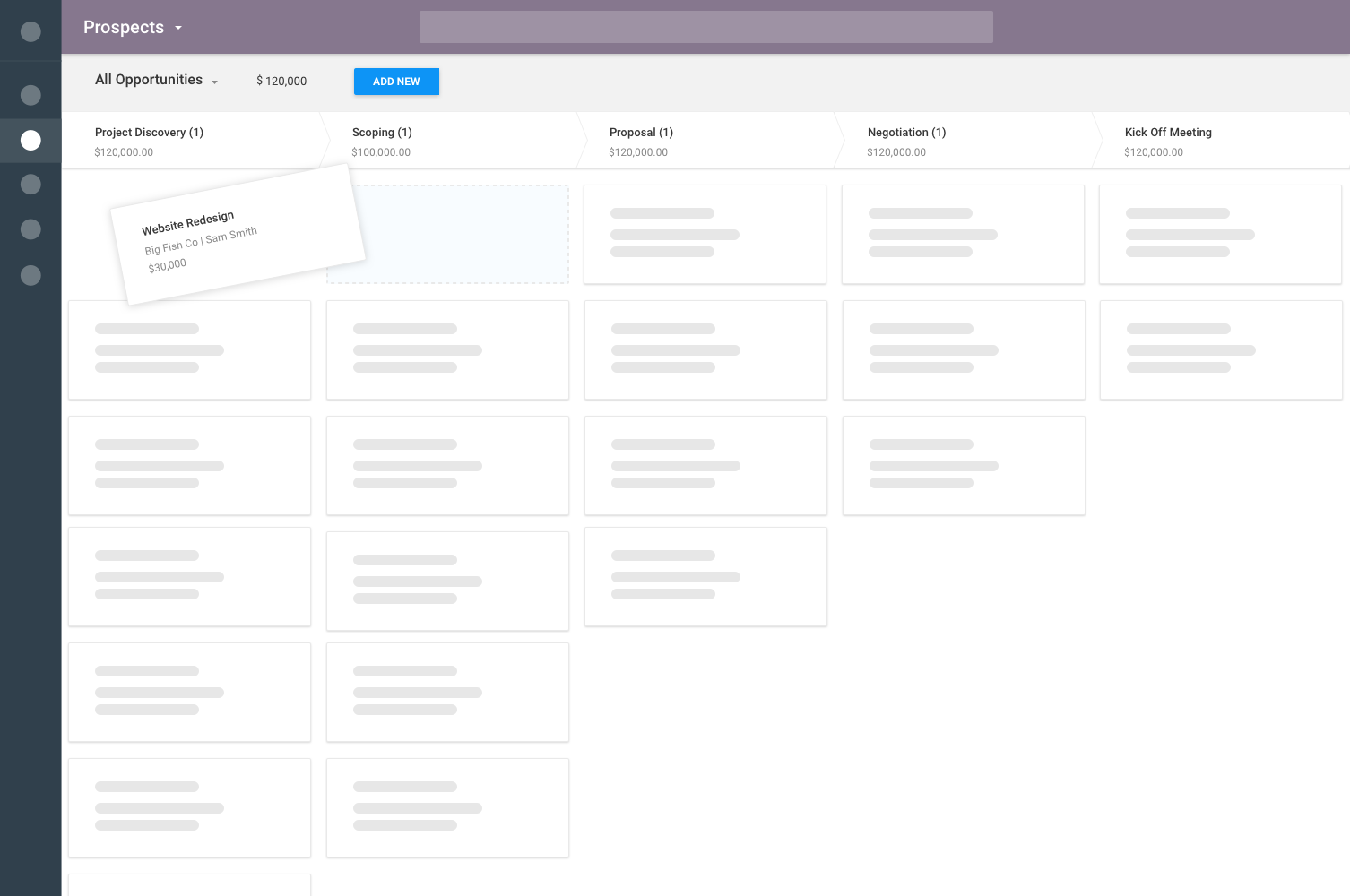Click the "All Opportunities" label
1350x896 pixels.
(x=149, y=80)
